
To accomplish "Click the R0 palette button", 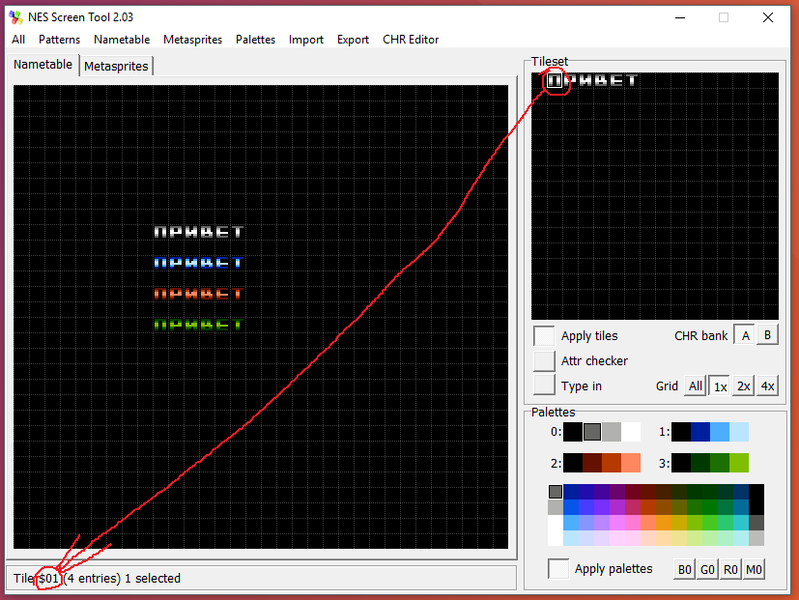I will [732, 569].
